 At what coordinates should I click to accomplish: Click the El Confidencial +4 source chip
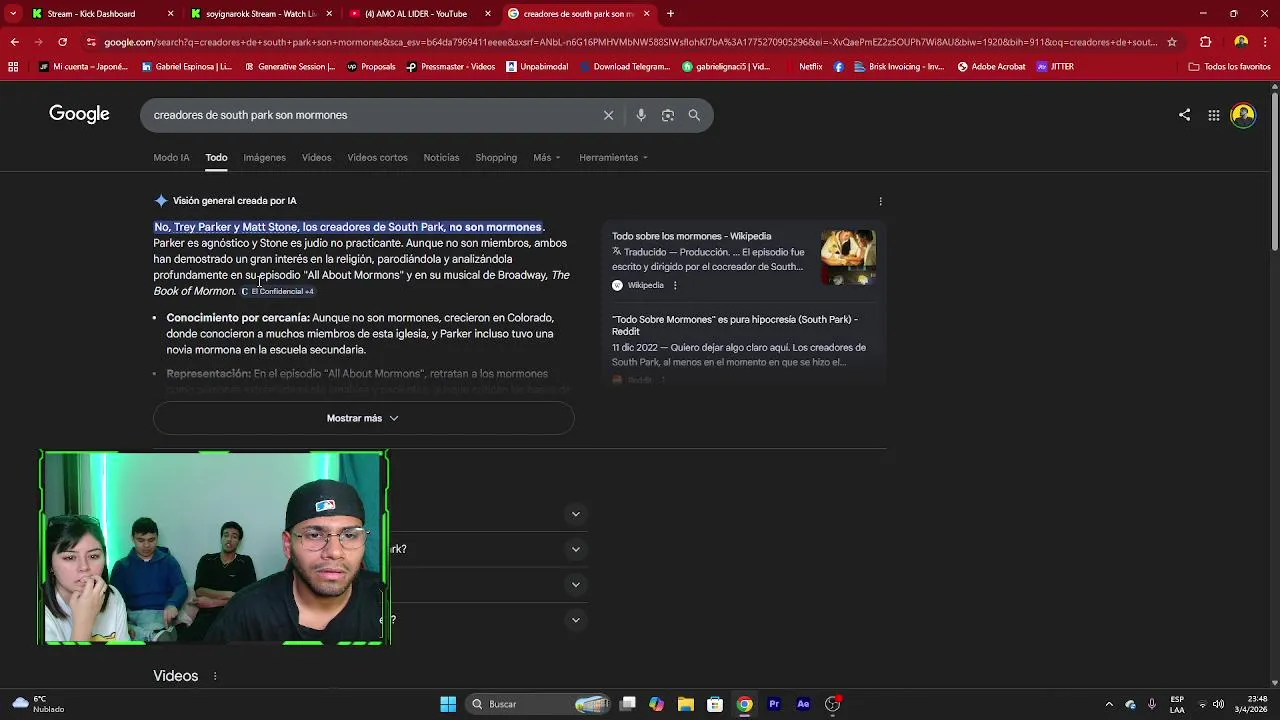click(x=278, y=291)
